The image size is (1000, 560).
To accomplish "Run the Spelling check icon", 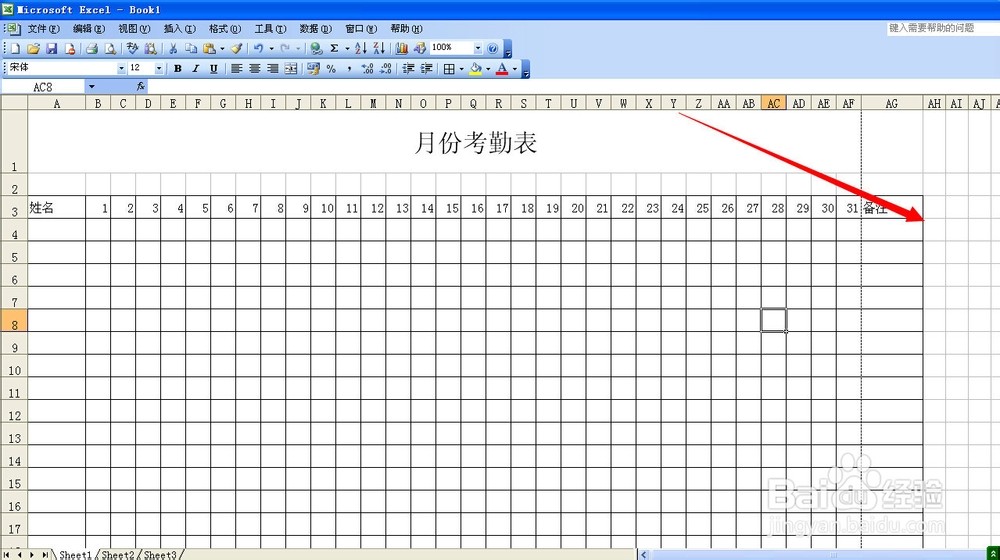I will pyautogui.click(x=132, y=48).
